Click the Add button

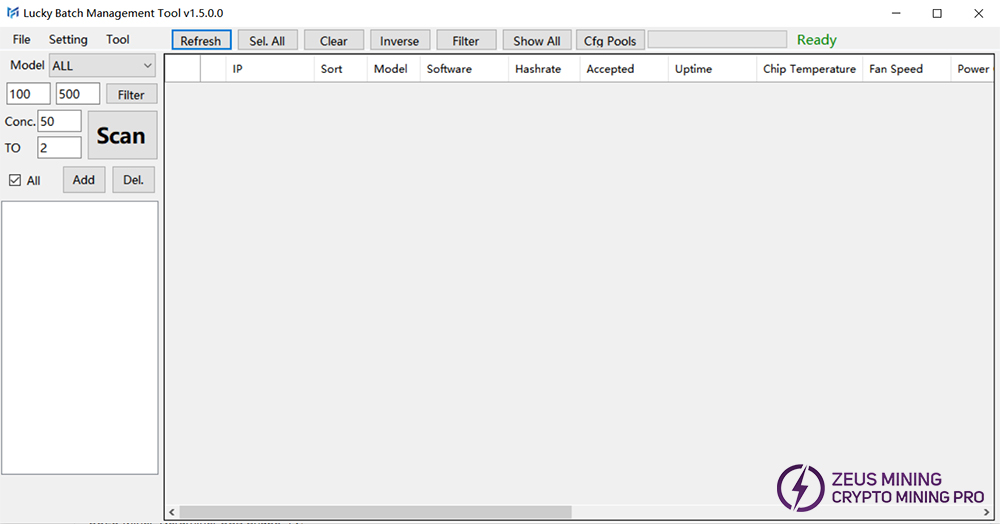84,180
